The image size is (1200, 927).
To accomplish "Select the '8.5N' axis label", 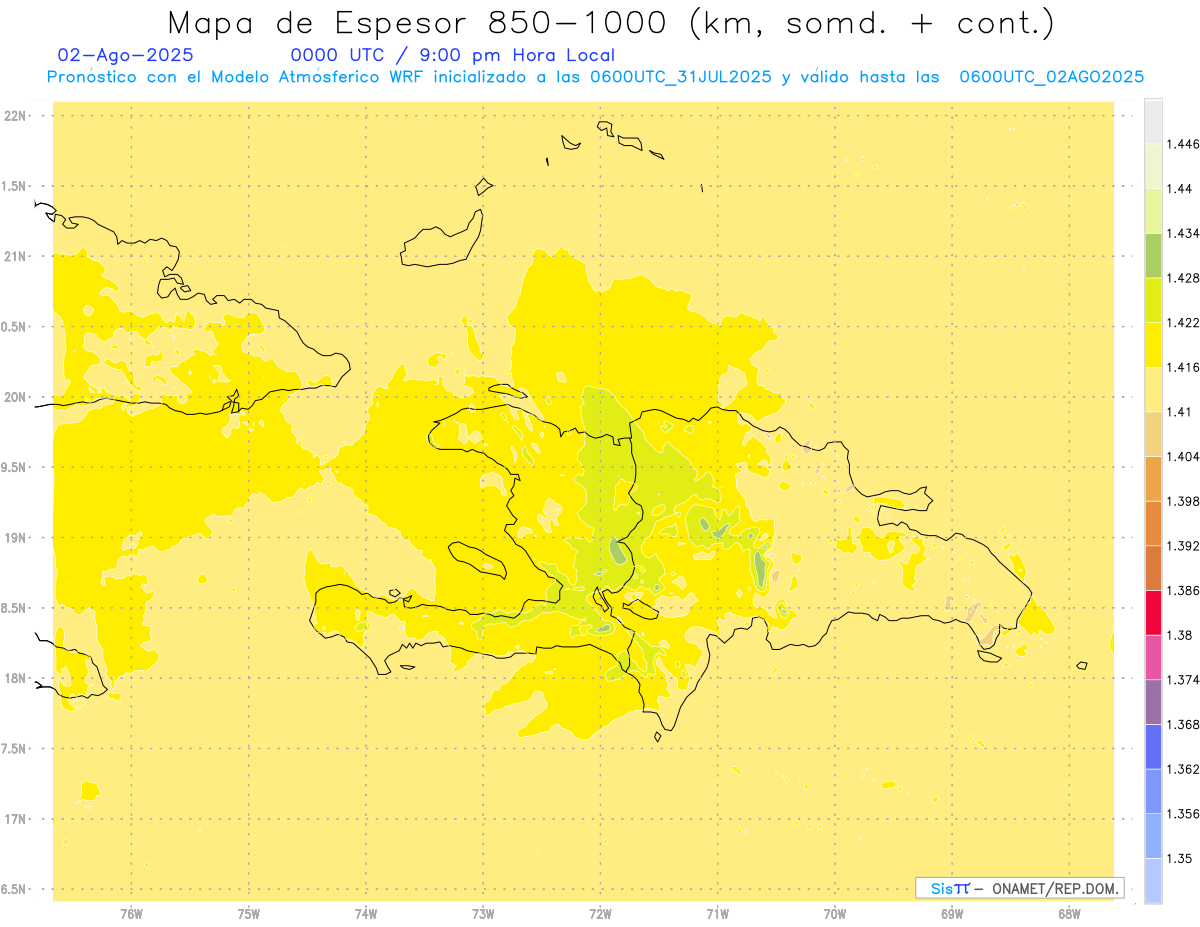I will click(15, 608).
